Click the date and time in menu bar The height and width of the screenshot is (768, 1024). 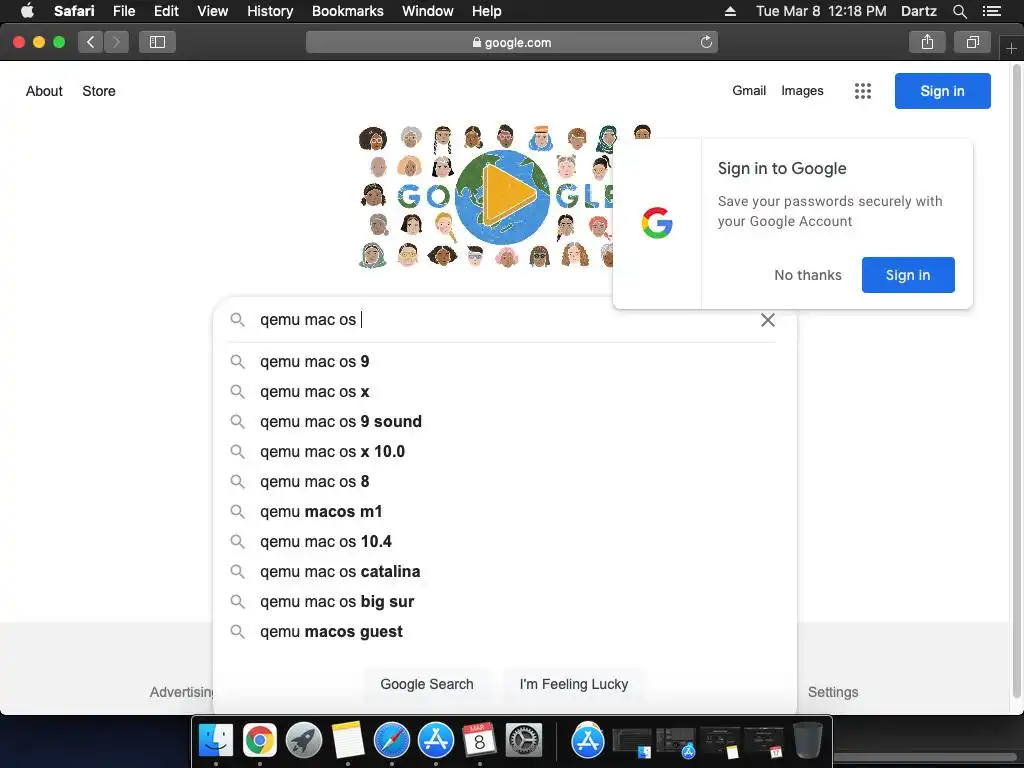coord(821,11)
